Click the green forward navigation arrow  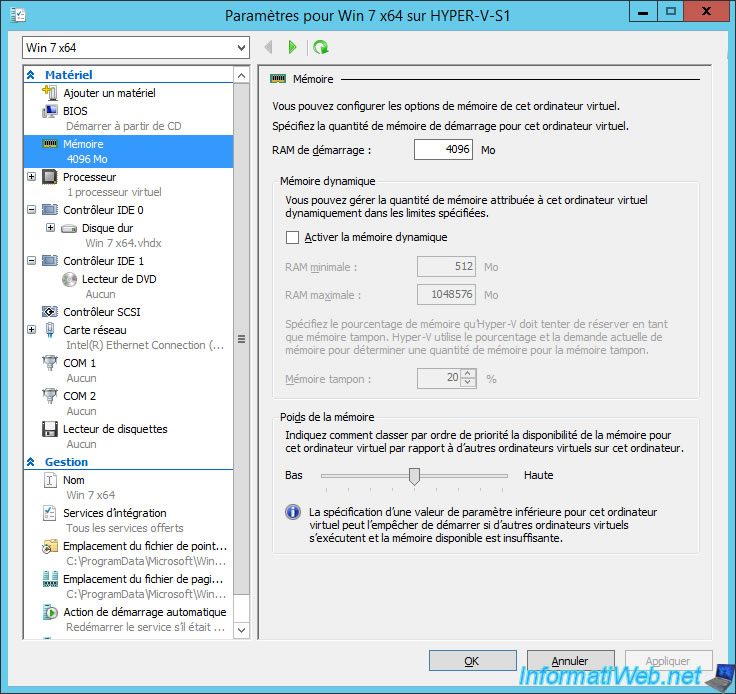coord(292,47)
